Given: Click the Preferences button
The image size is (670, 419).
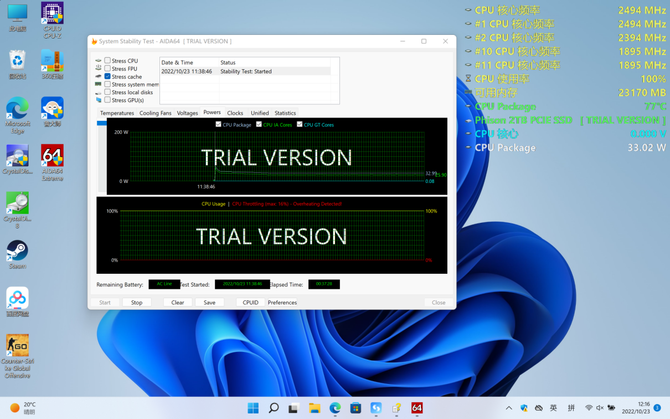Looking at the screenshot, I should 282,302.
